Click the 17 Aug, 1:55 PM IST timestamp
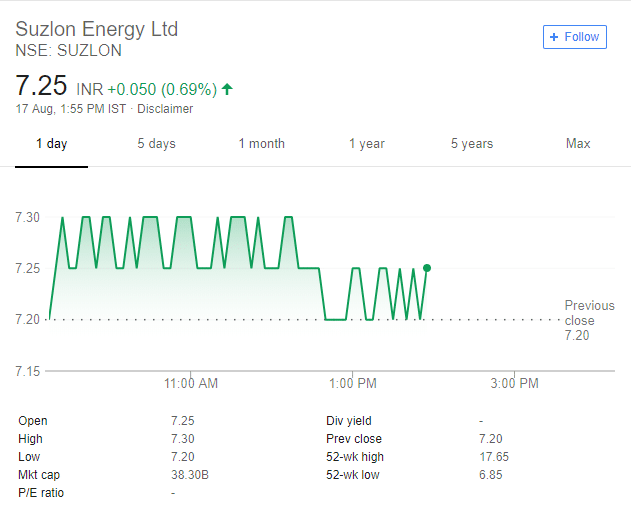The height and width of the screenshot is (517, 631). 71,109
